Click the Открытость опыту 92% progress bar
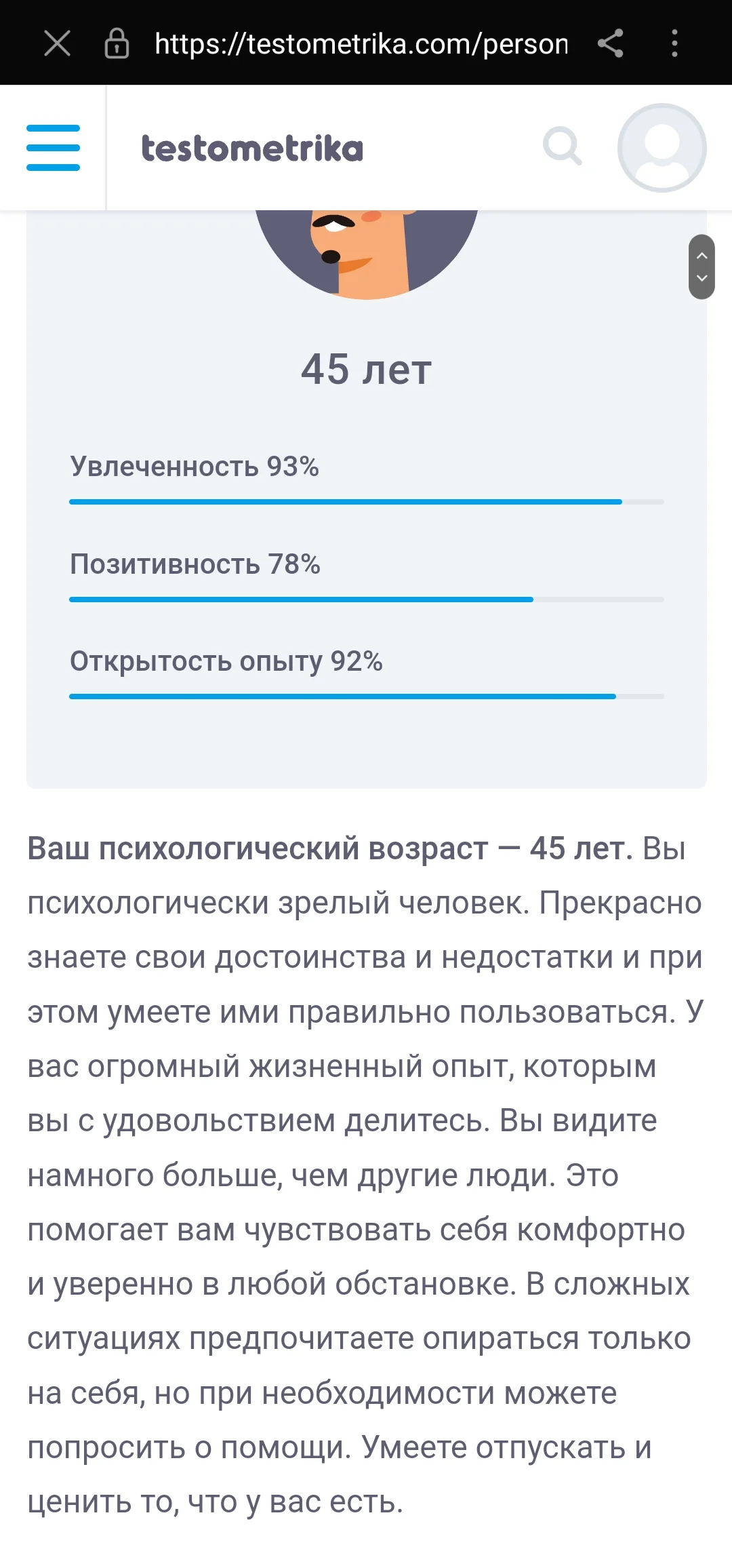Screen dimensions: 732x1568 click(x=366, y=697)
